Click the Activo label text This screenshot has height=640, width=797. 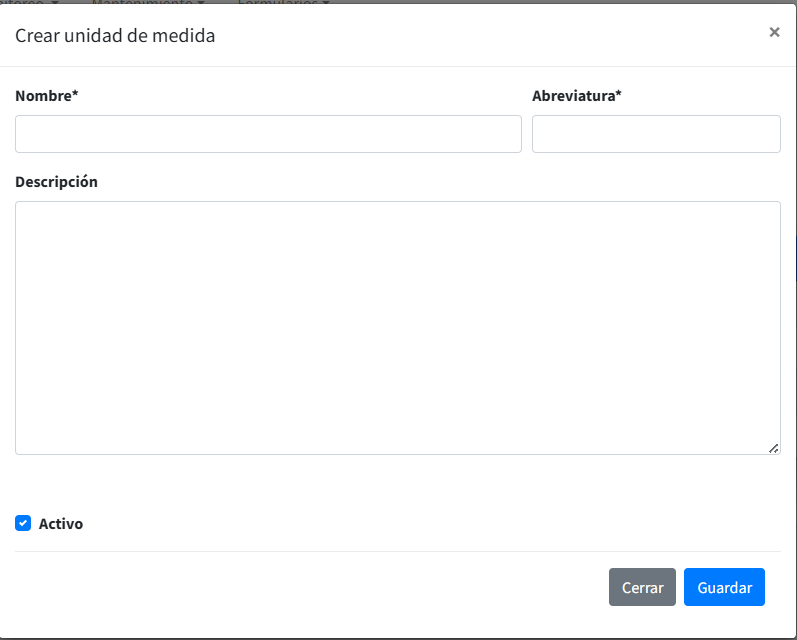pyautogui.click(x=61, y=523)
